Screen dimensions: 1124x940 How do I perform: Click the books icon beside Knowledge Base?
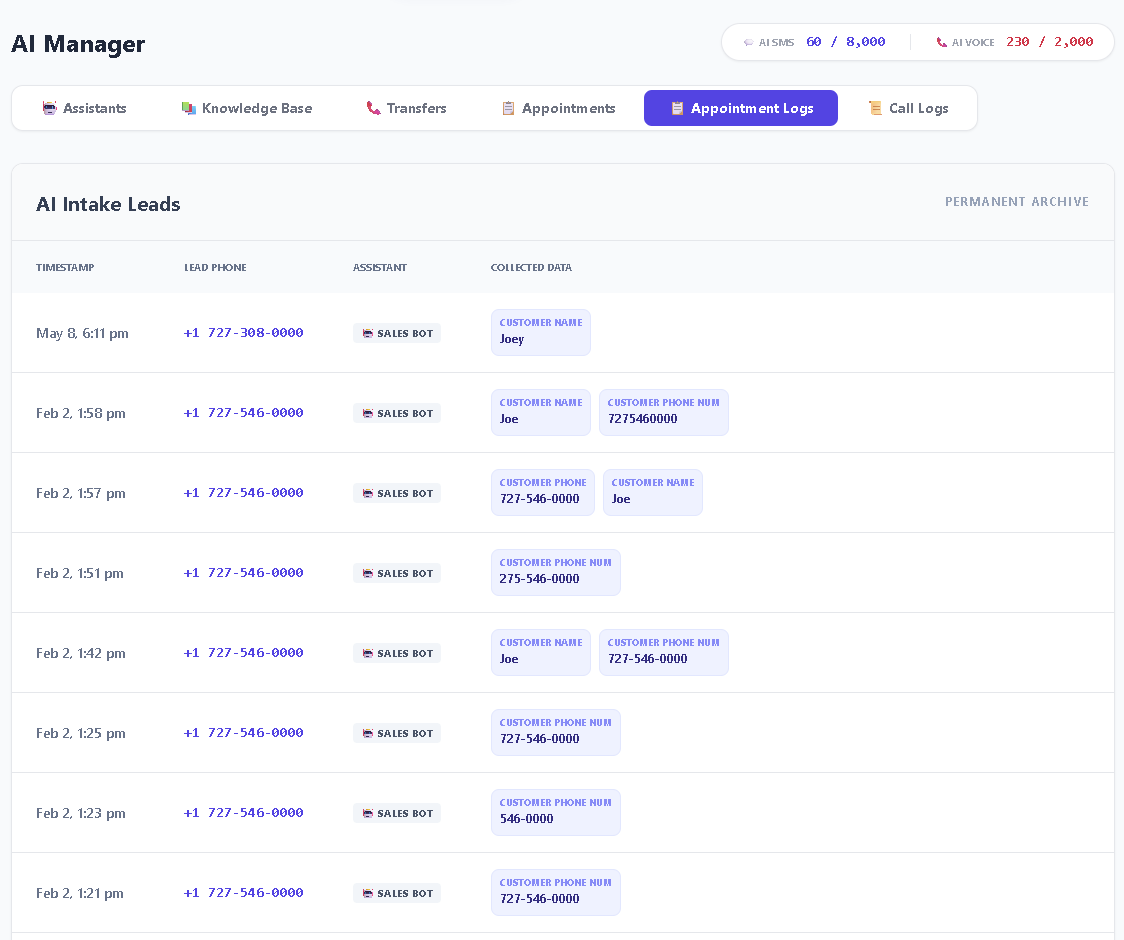click(189, 108)
